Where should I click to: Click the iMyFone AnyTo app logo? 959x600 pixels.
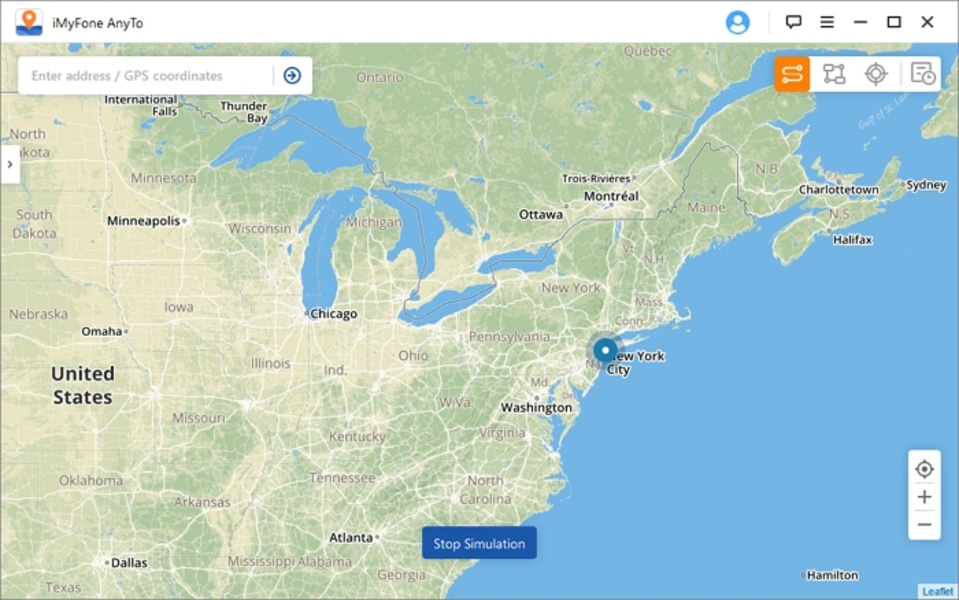(29, 23)
